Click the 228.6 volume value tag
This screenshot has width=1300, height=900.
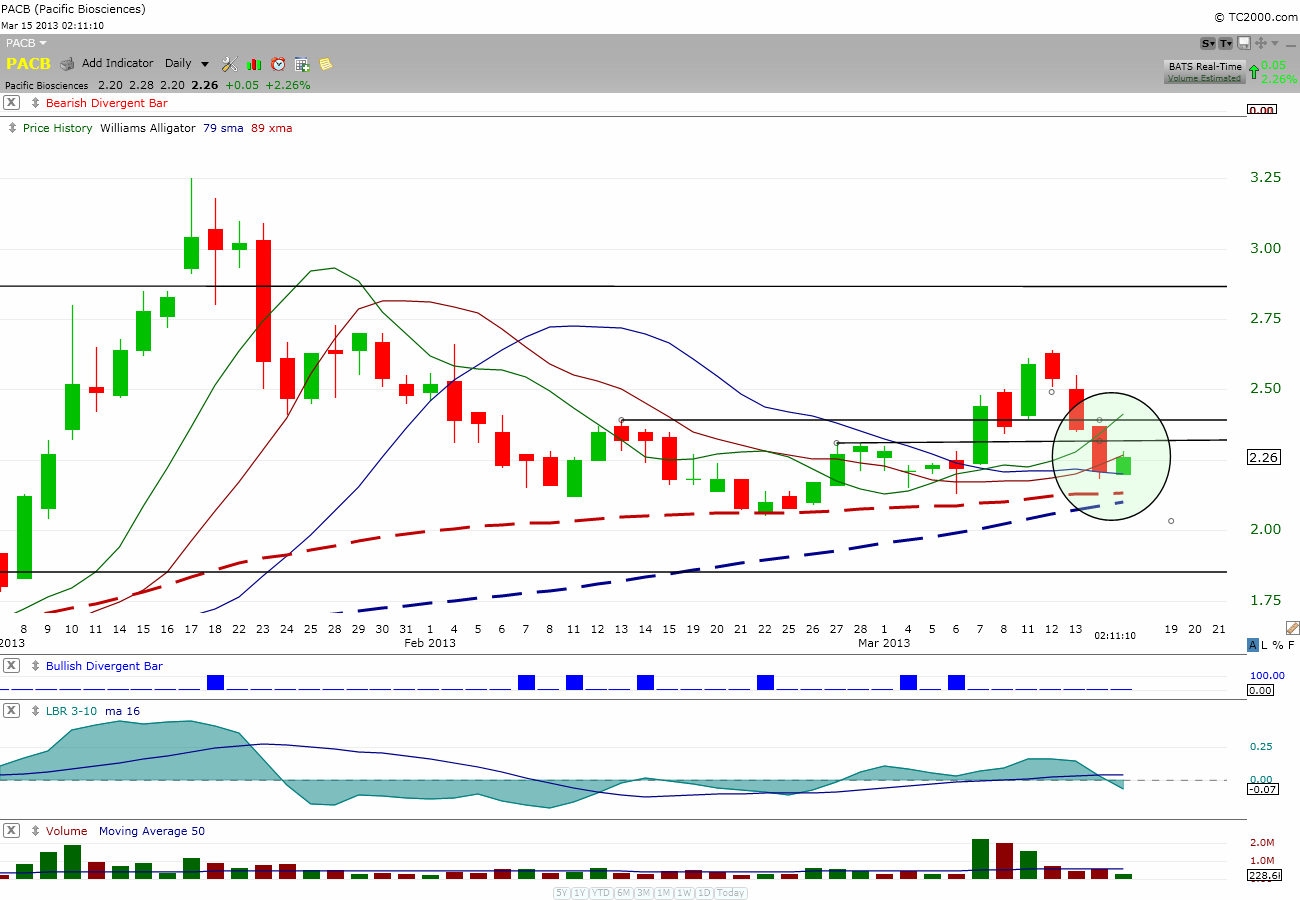pyautogui.click(x=1265, y=875)
